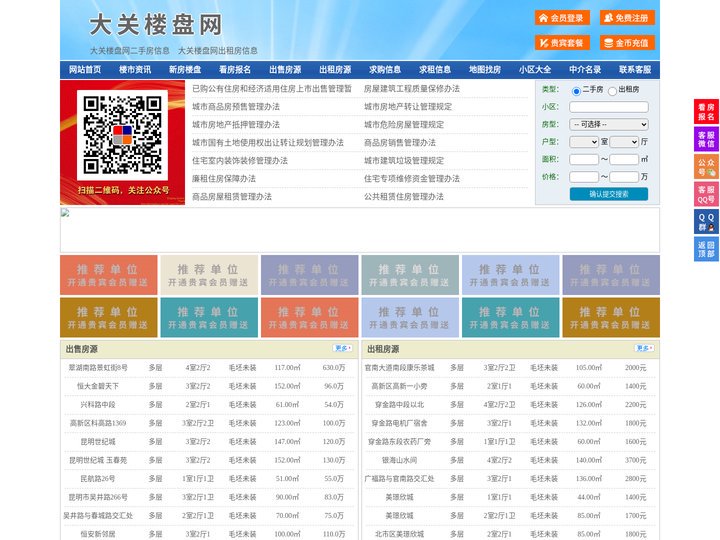Viewport: 720px width, 540px height.
Task: Open the 室 count dropdown
Action: pyautogui.click(x=584, y=142)
